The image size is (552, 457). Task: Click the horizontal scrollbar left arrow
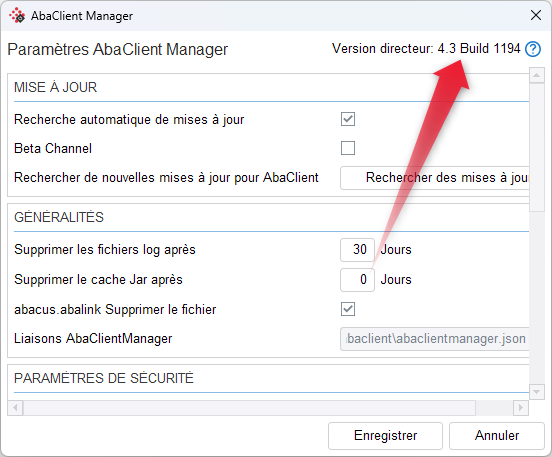coord(15,408)
